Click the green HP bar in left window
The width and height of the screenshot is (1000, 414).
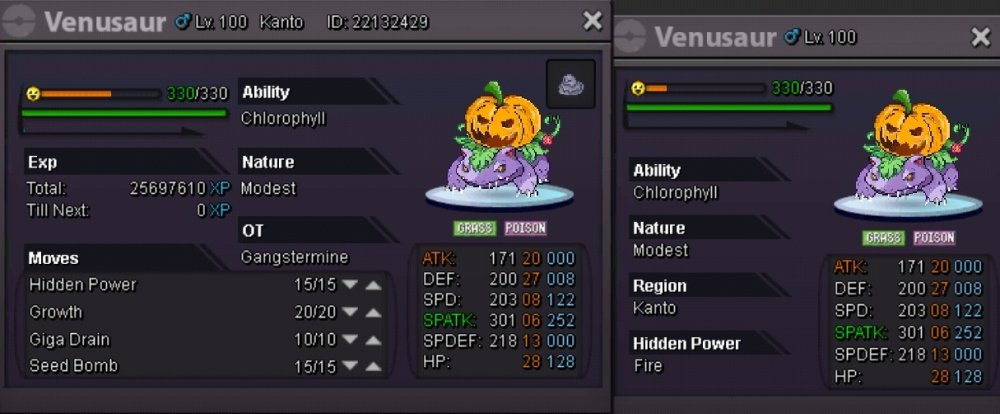tap(124, 113)
